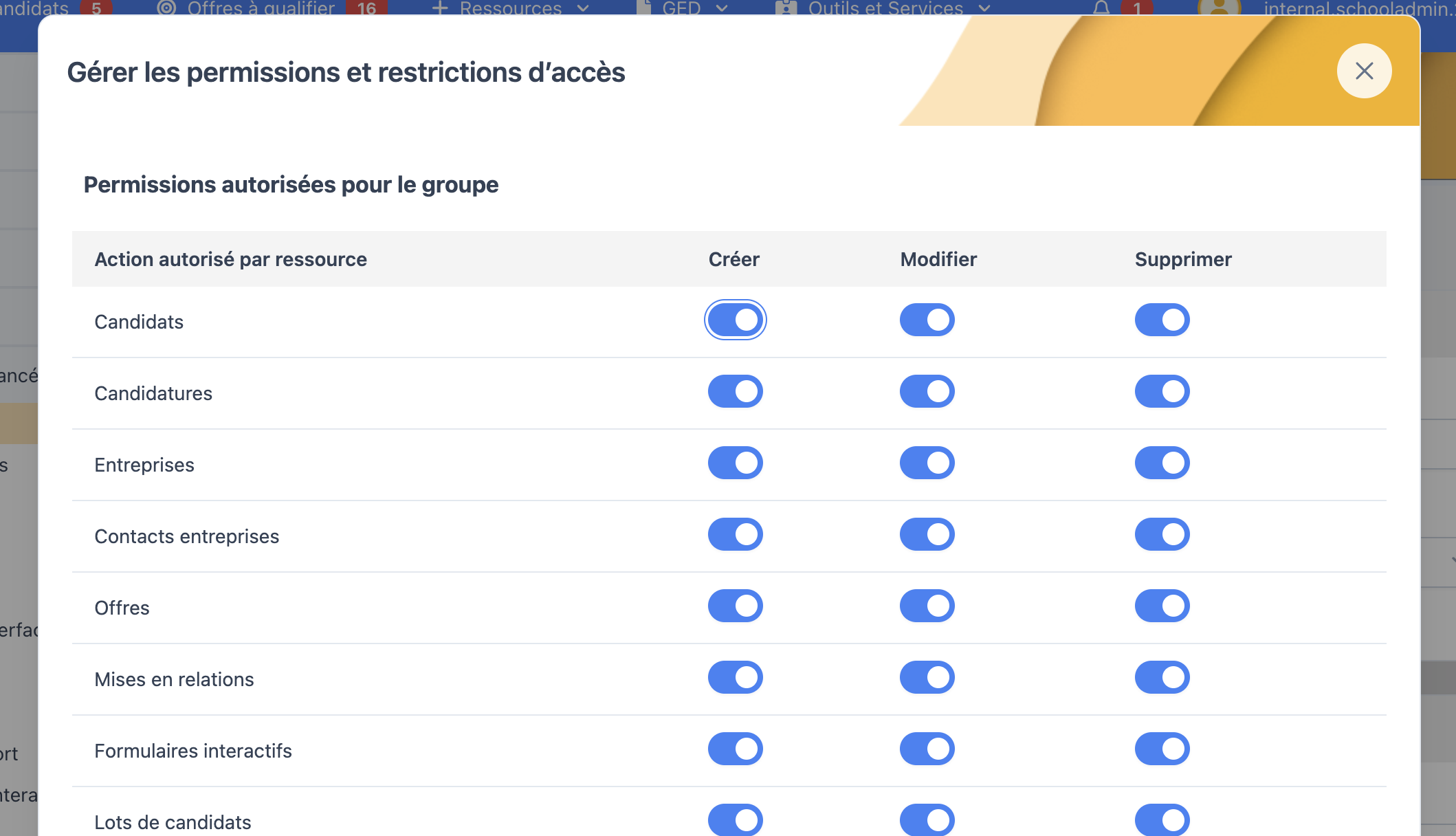Toggle Modifier permission for Mises en relations

point(927,677)
